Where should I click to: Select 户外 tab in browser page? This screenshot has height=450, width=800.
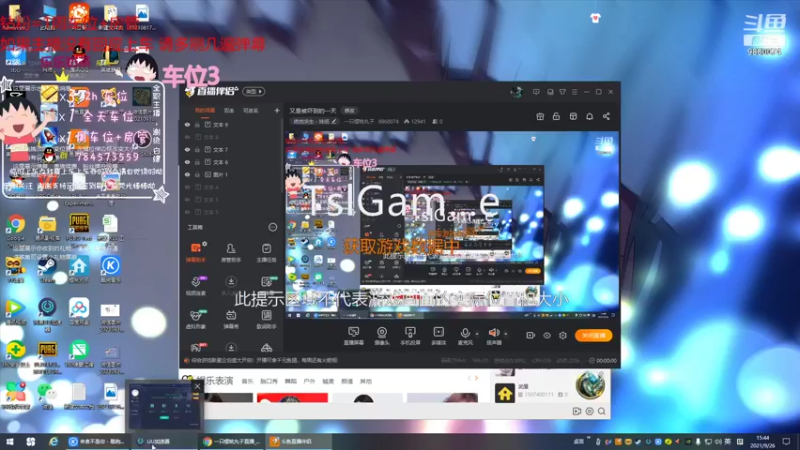(x=309, y=381)
